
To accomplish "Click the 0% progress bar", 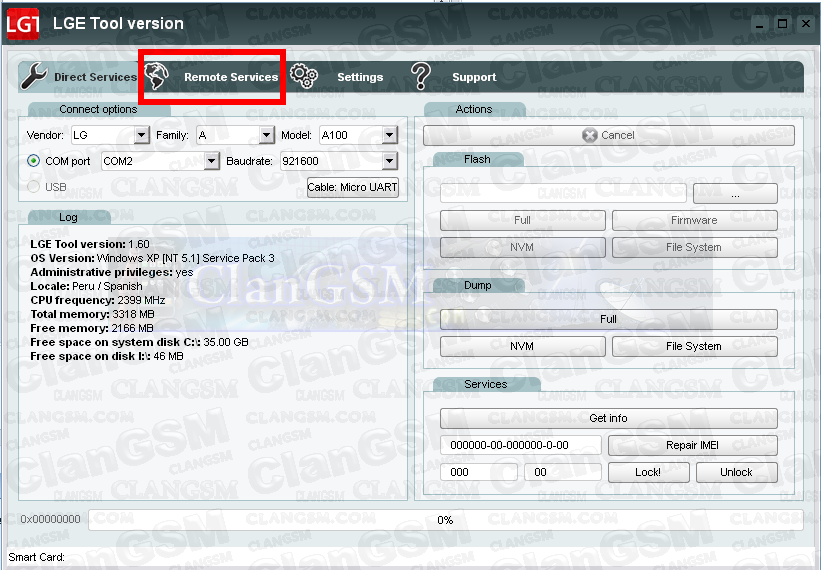I will coord(446,520).
